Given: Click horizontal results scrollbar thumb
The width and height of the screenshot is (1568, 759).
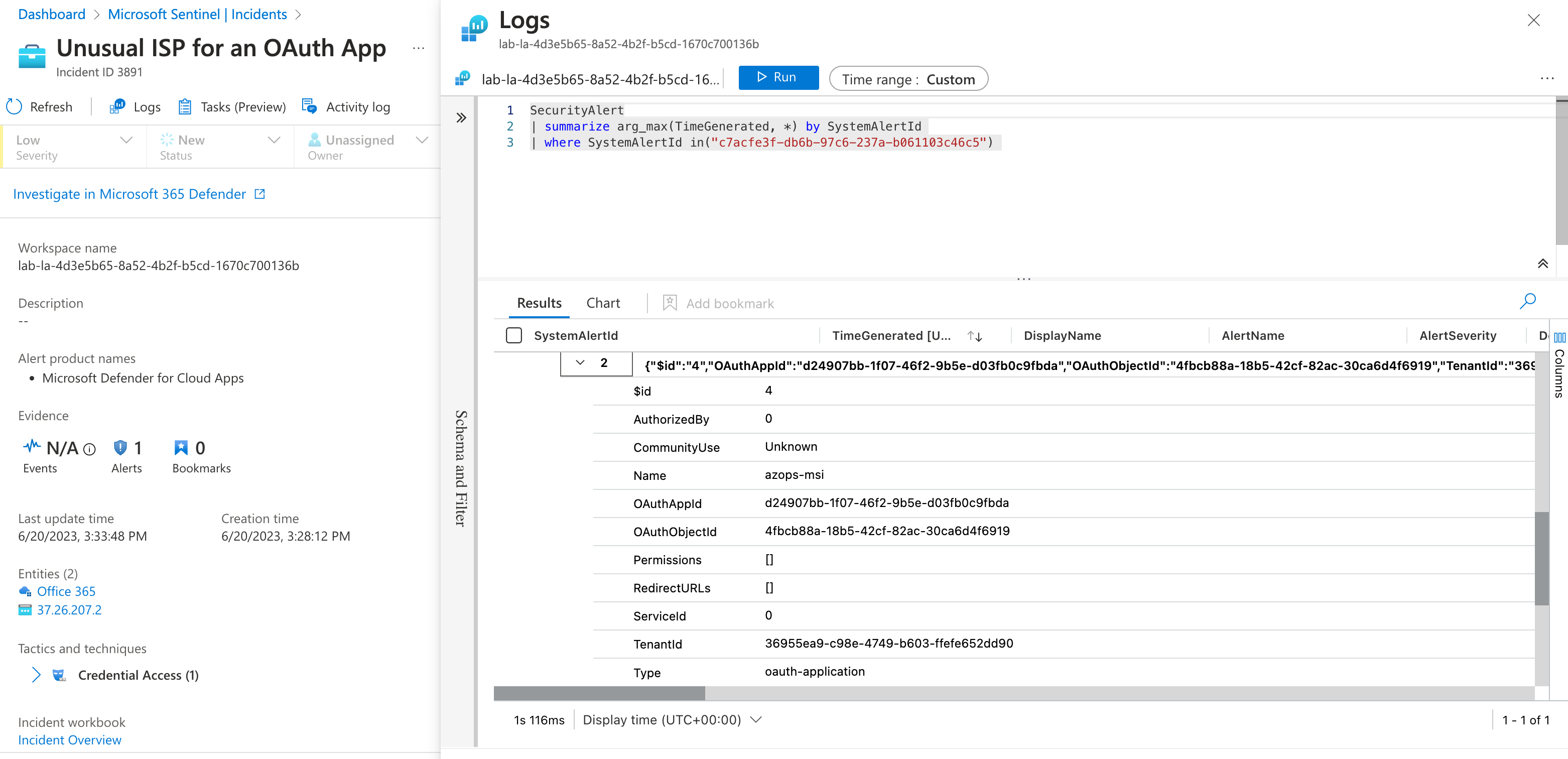Looking at the screenshot, I should (x=600, y=693).
